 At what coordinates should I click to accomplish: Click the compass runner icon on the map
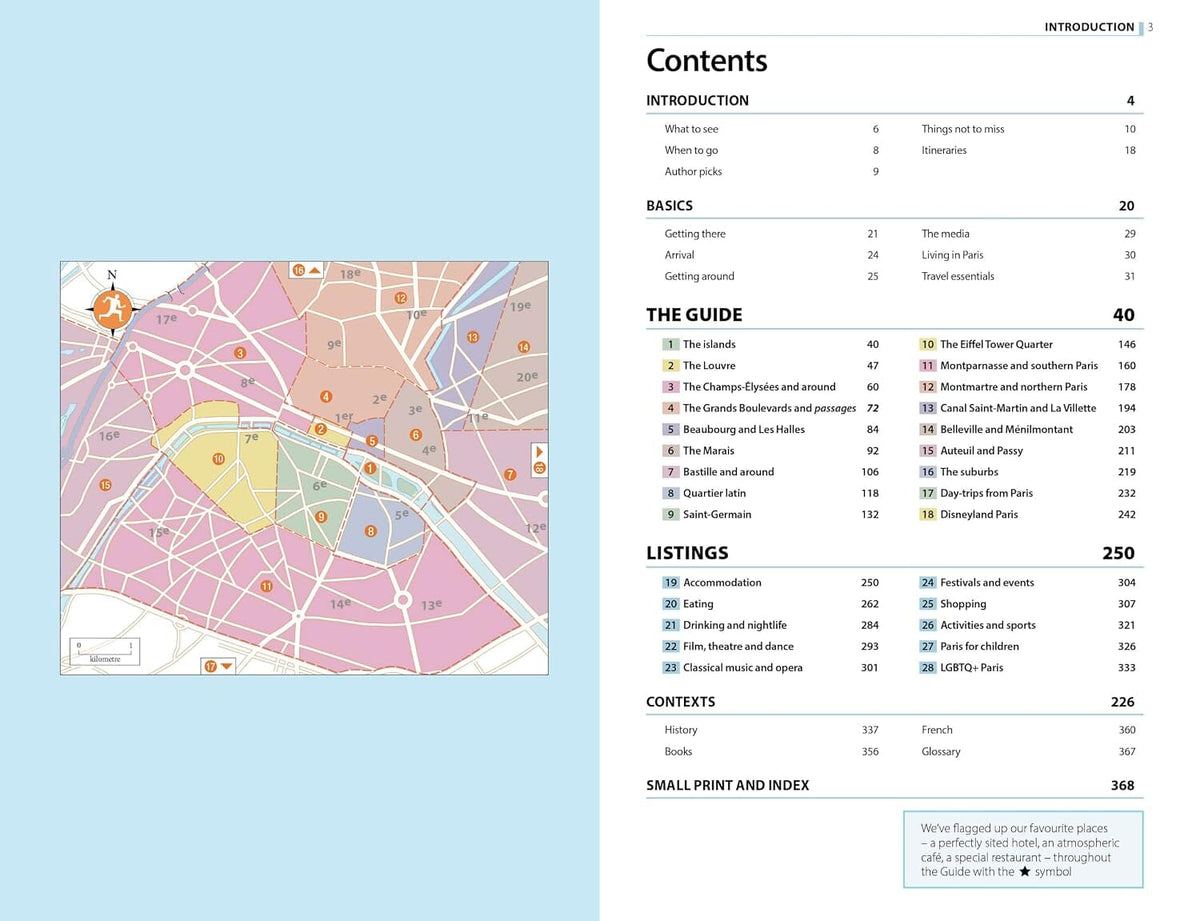click(x=112, y=307)
